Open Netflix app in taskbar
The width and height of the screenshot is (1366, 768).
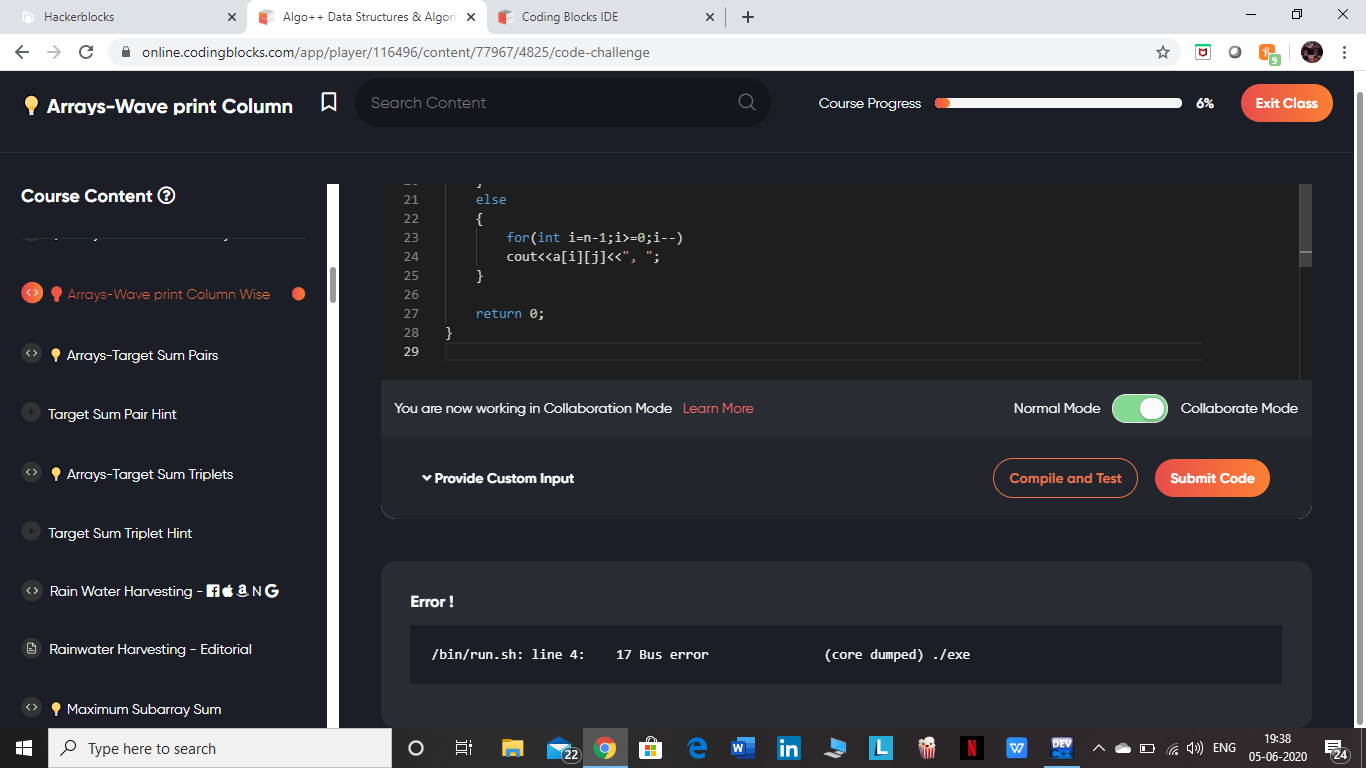(x=972, y=748)
